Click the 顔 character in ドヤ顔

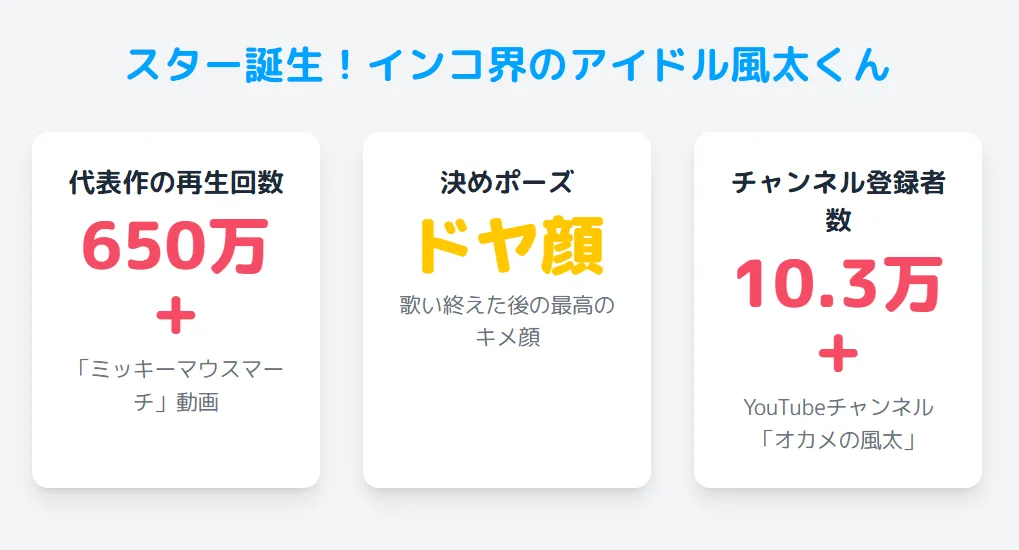573,246
